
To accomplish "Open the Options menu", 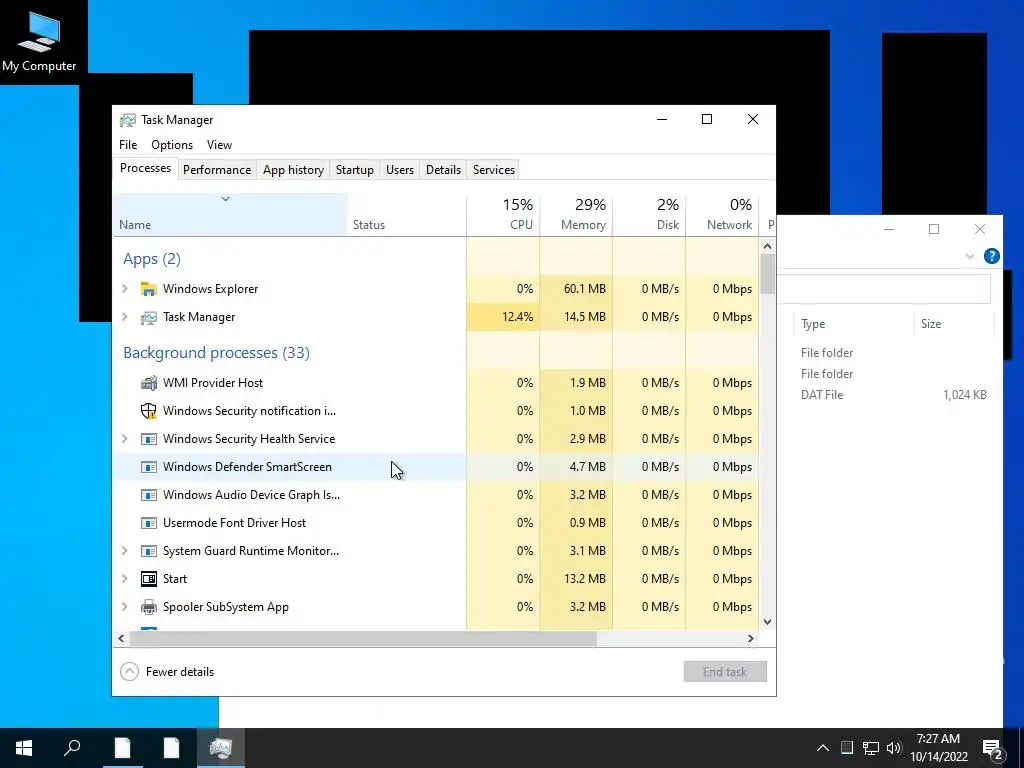I will [x=172, y=145].
